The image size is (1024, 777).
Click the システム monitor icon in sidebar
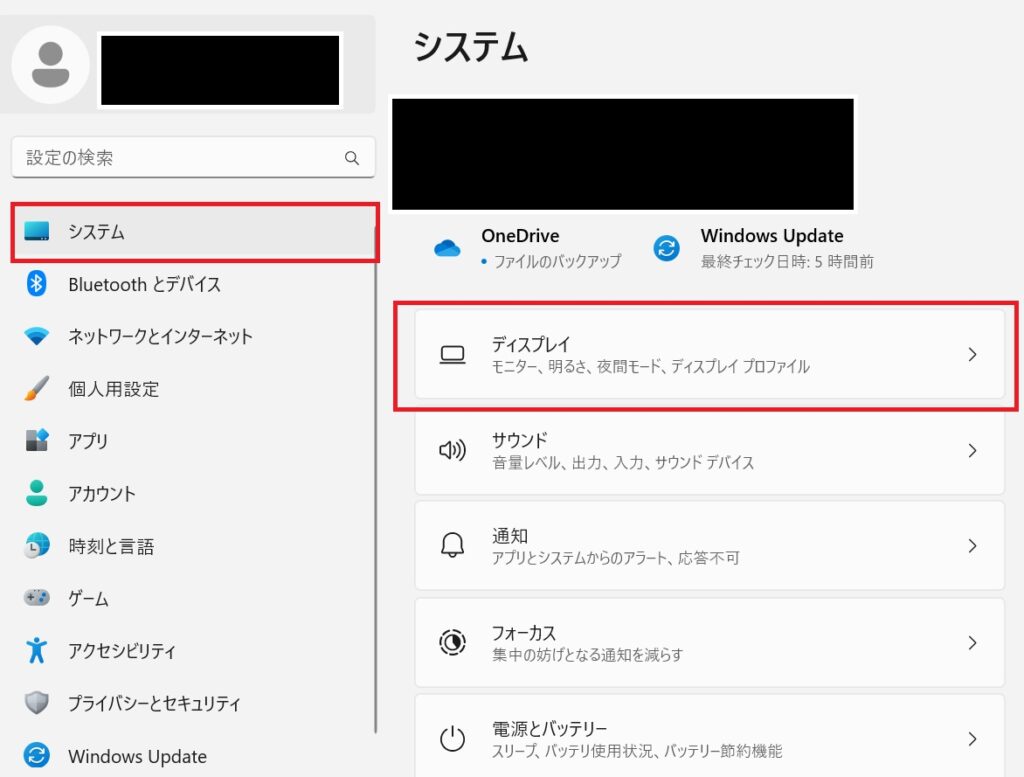[37, 231]
